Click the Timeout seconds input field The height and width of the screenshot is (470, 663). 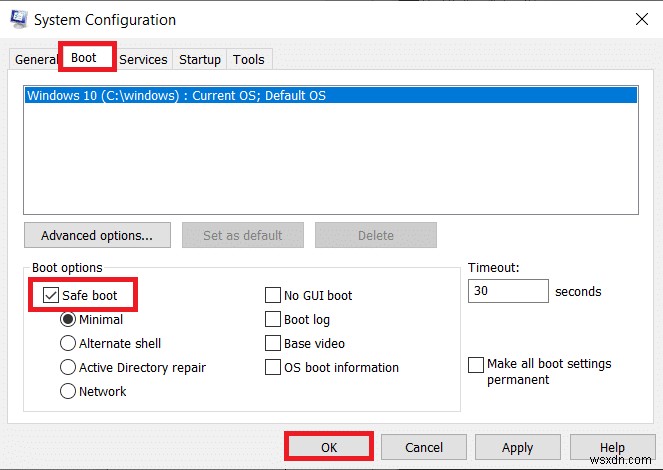point(508,292)
